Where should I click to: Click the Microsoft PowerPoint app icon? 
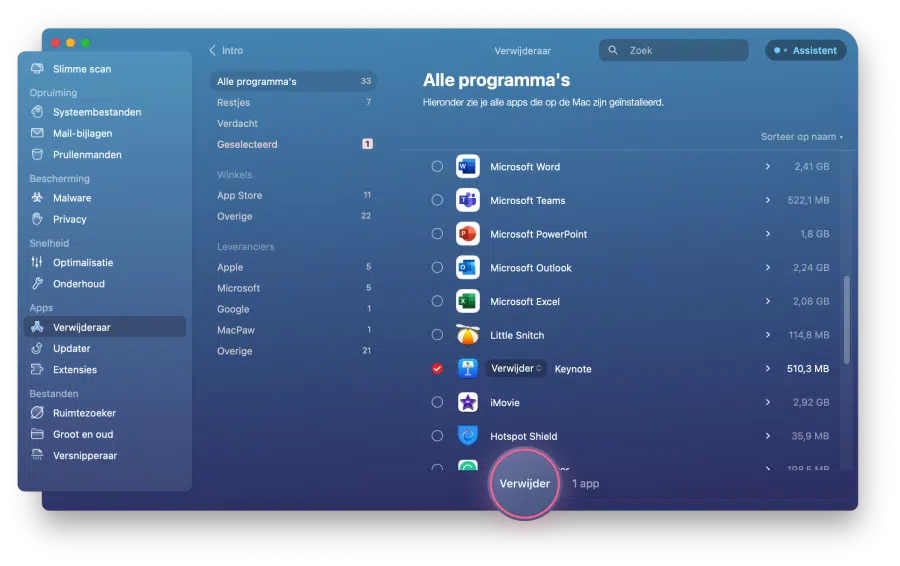click(x=468, y=234)
